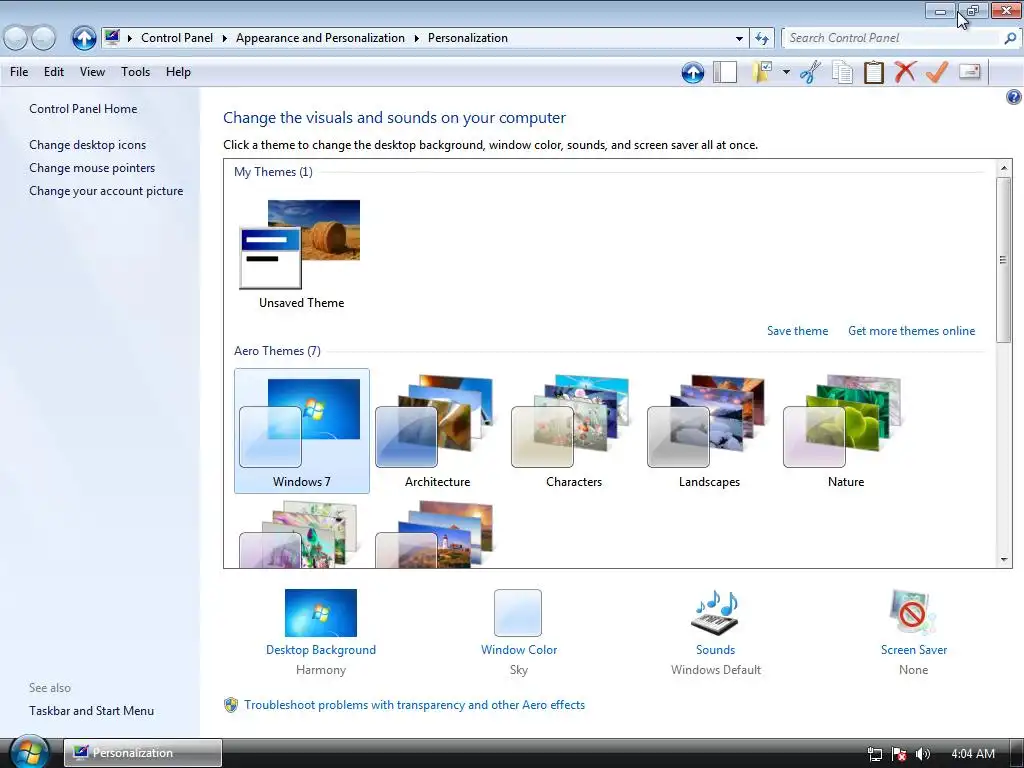Click Change your account picture link

(x=106, y=191)
